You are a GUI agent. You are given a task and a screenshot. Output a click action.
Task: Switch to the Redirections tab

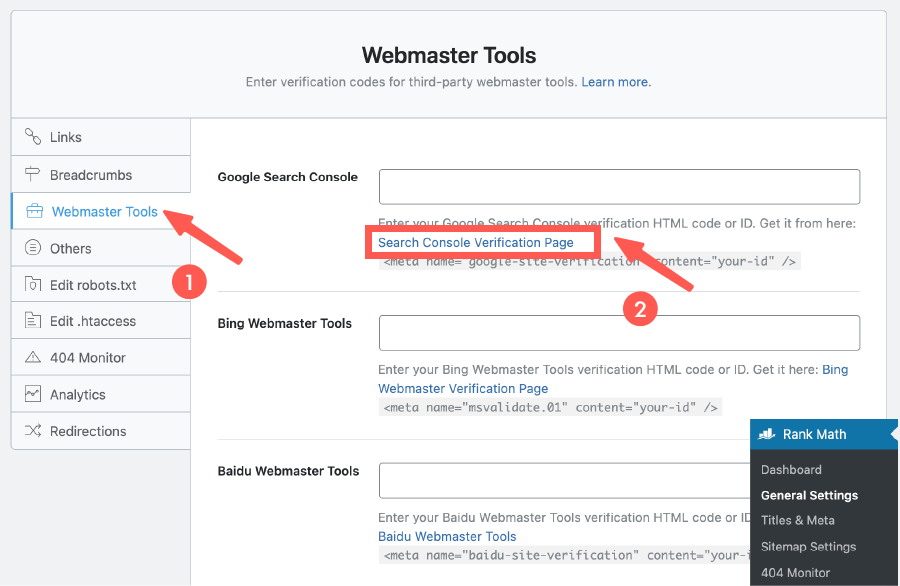[x=88, y=431]
